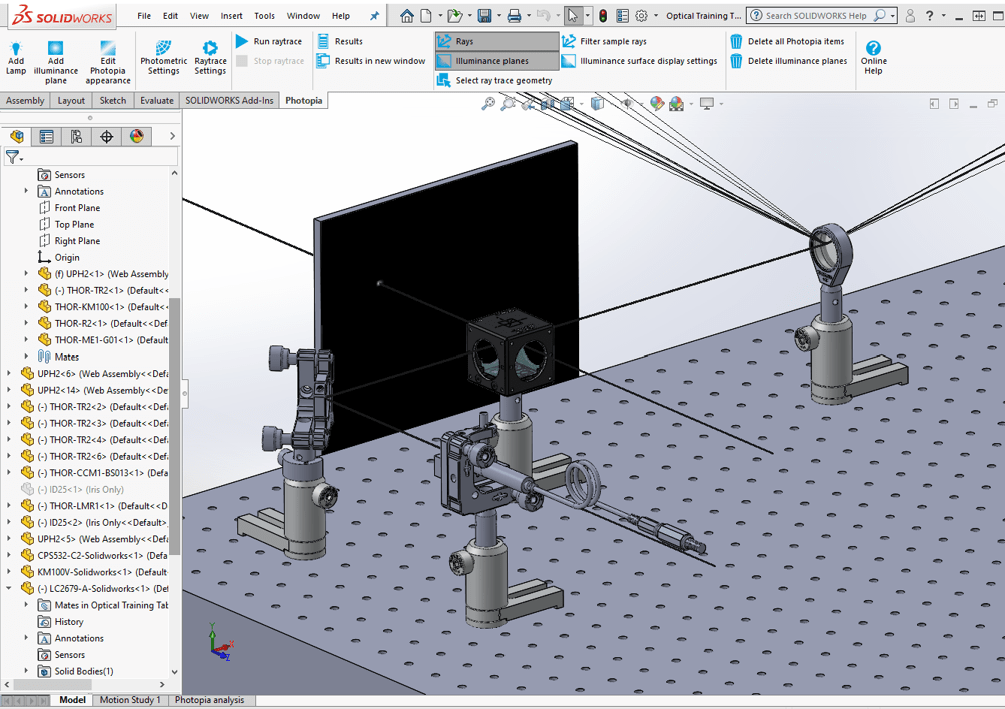Select the Add illuminance plane tool
1005x709 pixels.
click(55, 57)
